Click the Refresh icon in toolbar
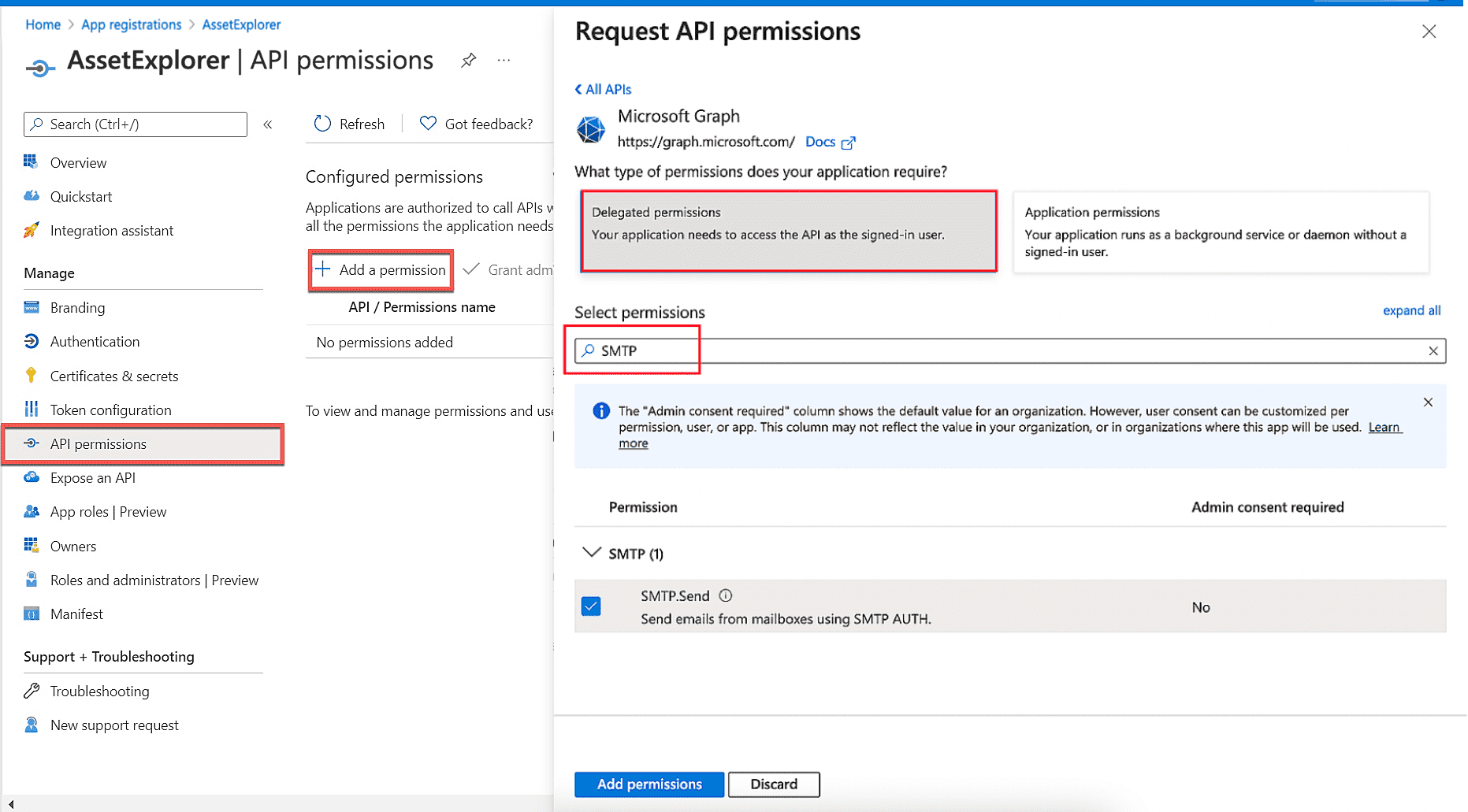This screenshot has height=812, width=1468. [322, 124]
